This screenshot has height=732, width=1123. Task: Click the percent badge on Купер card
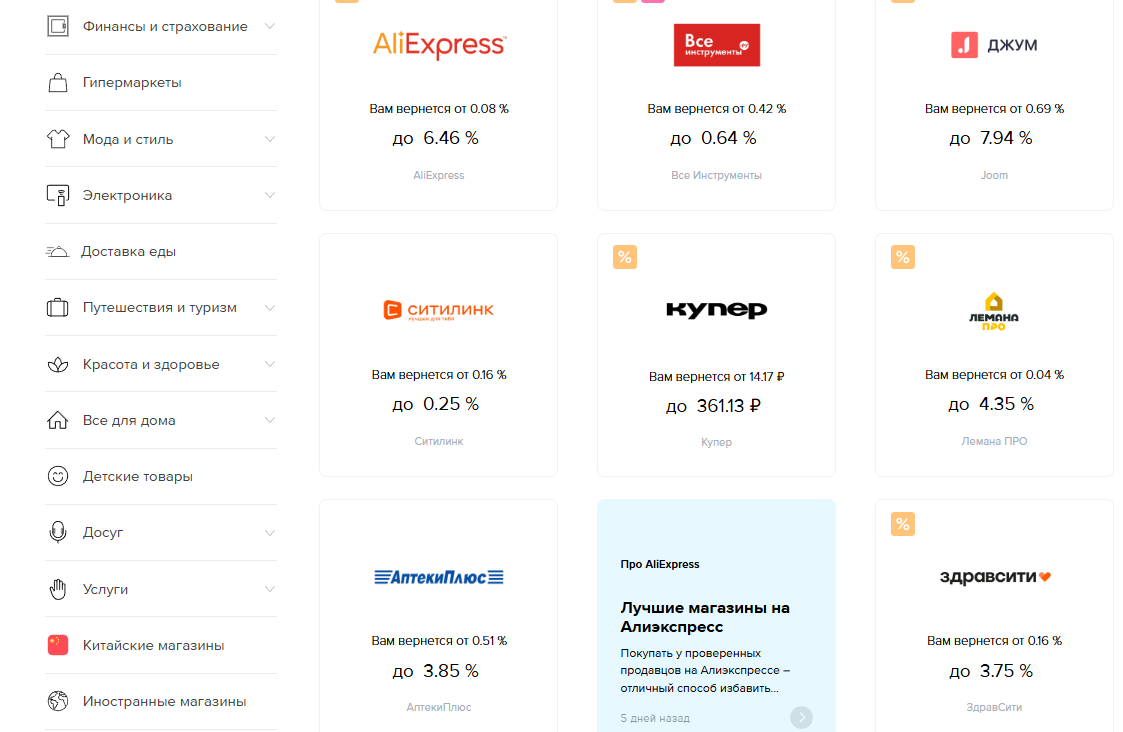point(625,258)
